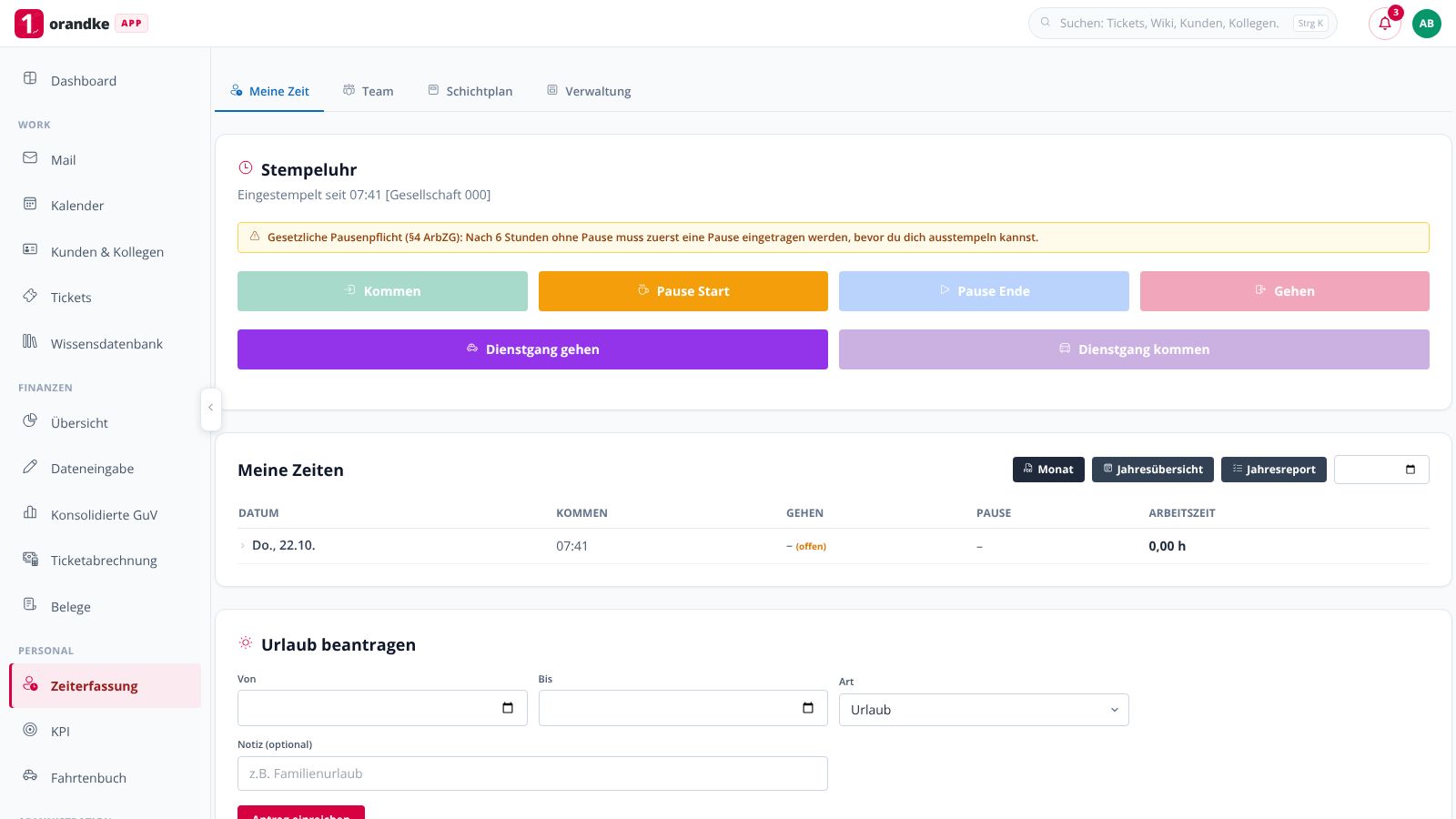
Task: Open the Art dropdown showing Urlaub
Action: click(984, 710)
